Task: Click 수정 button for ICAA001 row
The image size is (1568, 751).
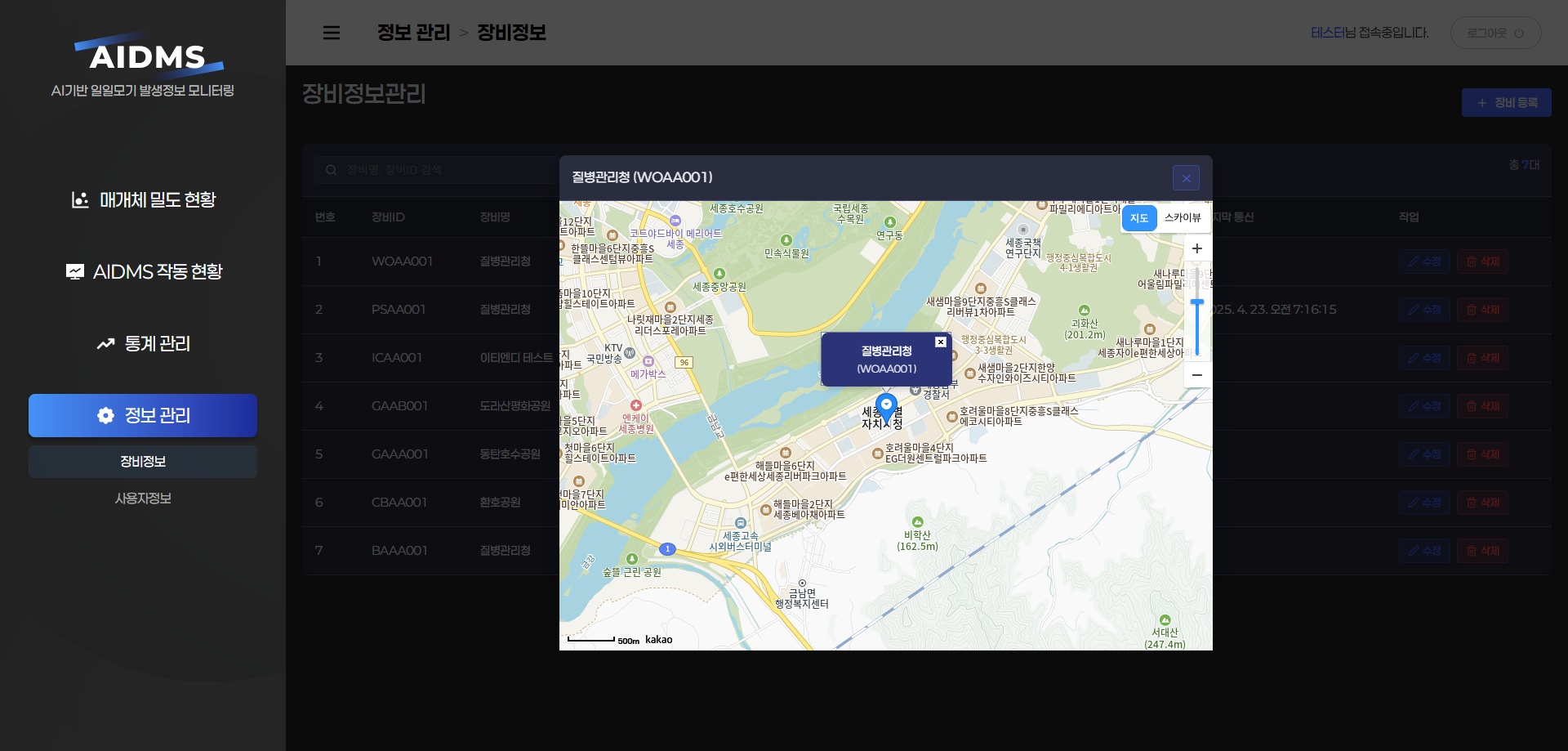Action: pyautogui.click(x=1424, y=358)
